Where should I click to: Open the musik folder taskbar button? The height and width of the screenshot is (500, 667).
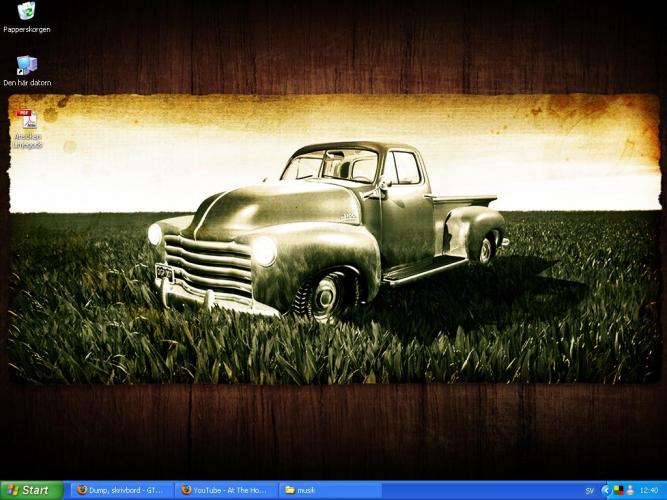coord(330,490)
